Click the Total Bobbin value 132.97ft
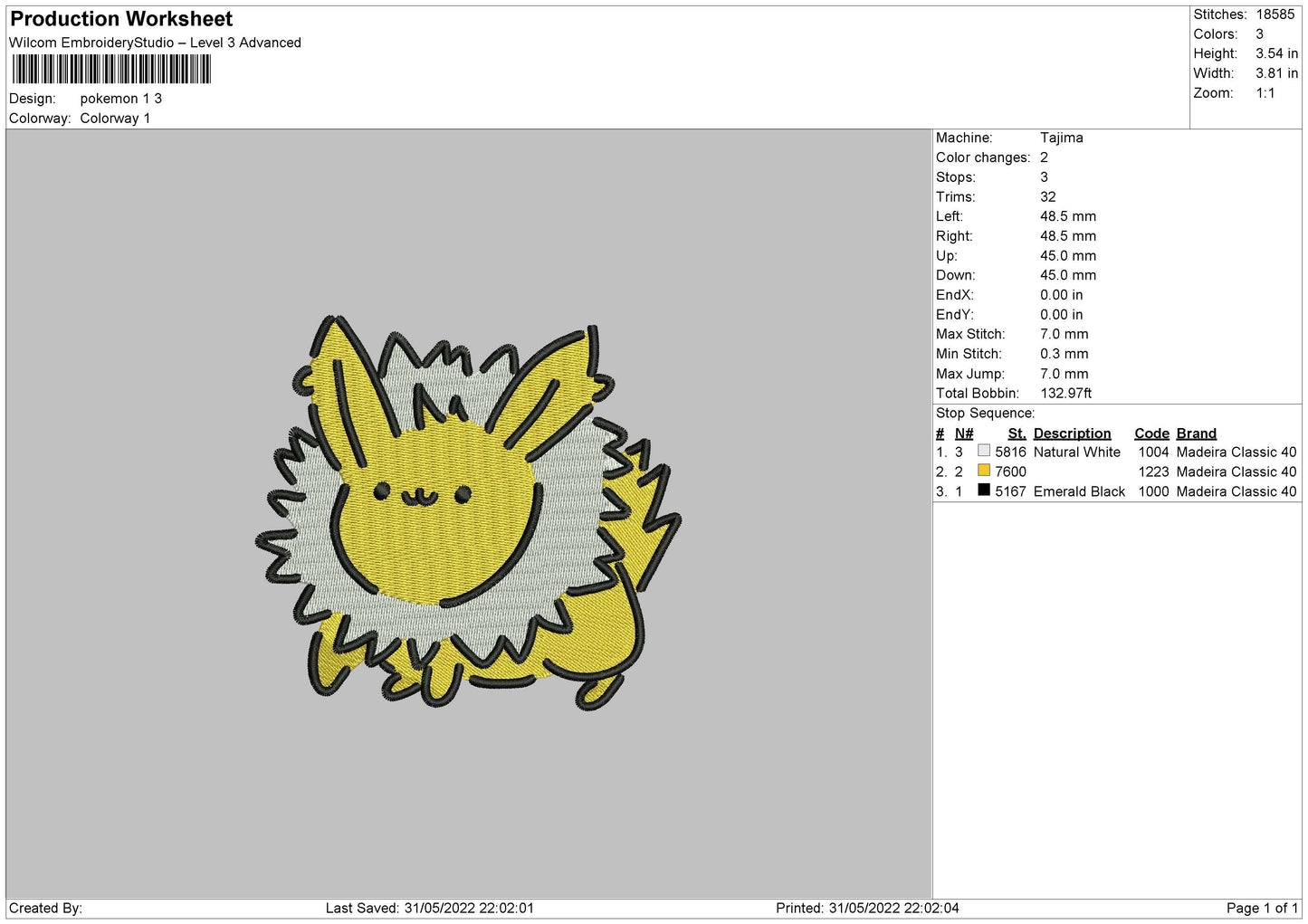 click(1066, 394)
